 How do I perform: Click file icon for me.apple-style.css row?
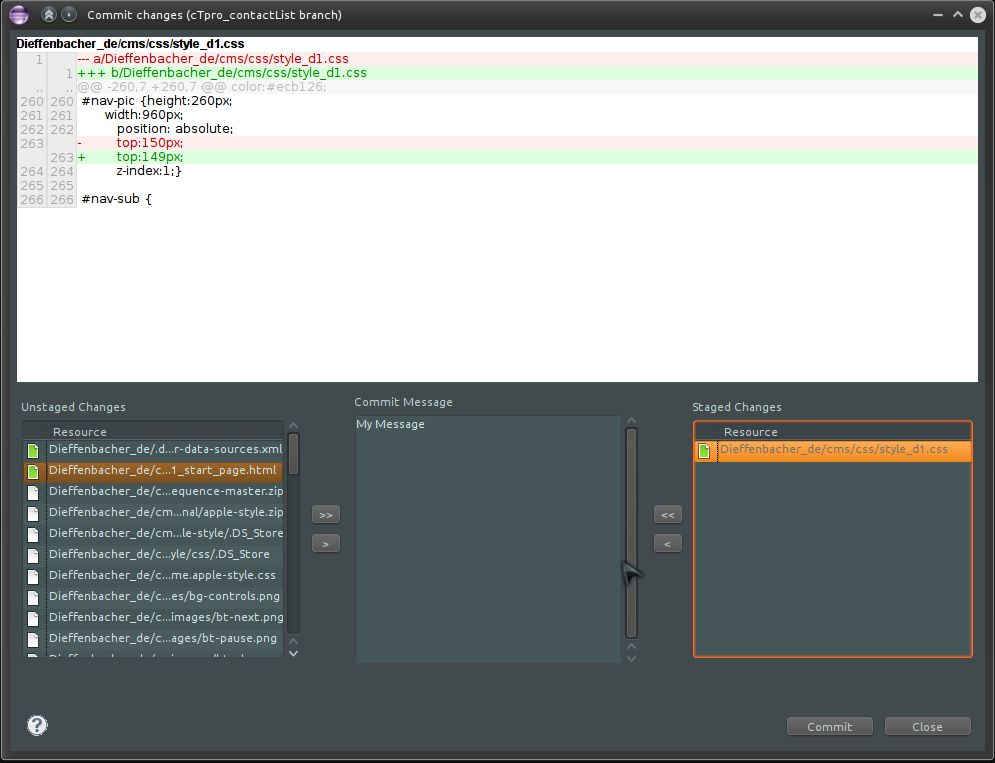33,576
